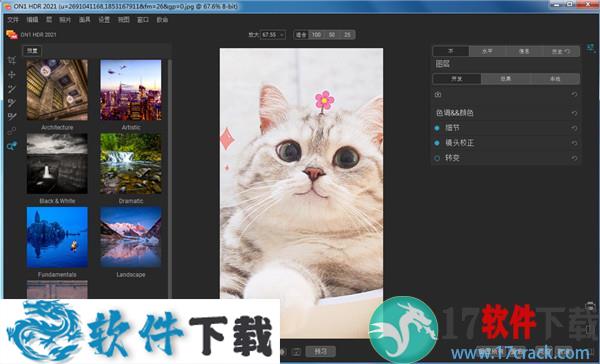Select the Move/Transform tool with four arrows
600x364 pixels.
12,75
